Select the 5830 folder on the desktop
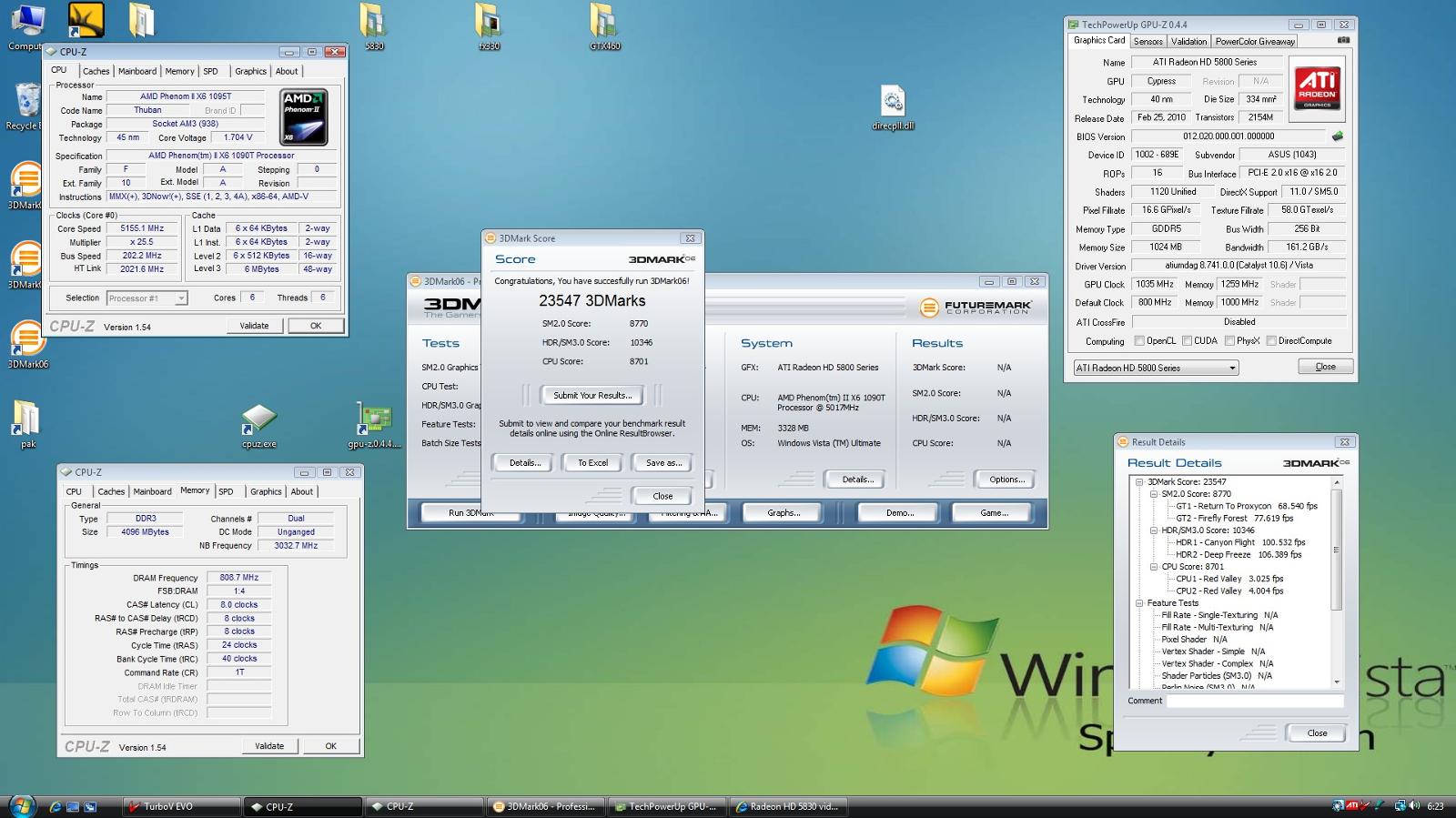Image resolution: width=1456 pixels, height=818 pixels. [x=374, y=25]
